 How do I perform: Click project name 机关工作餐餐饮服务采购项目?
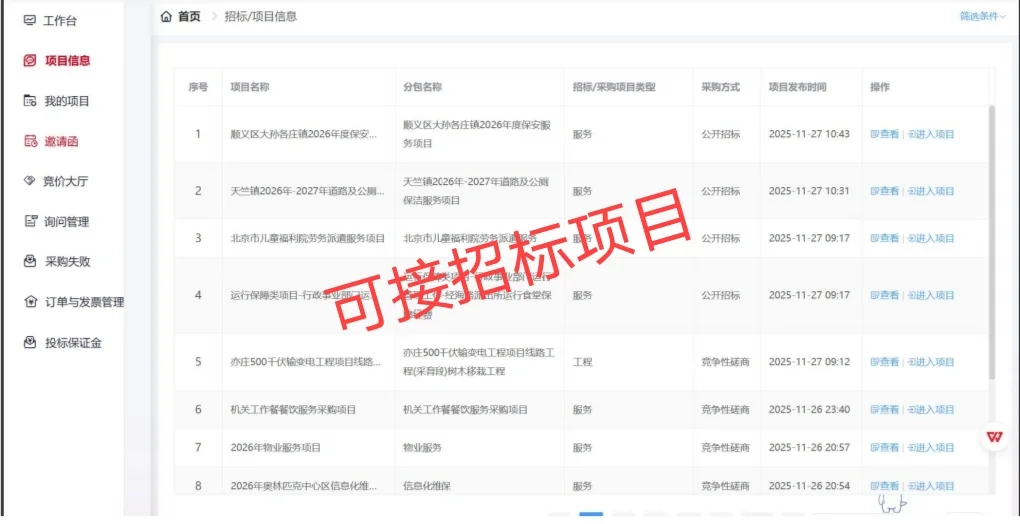tap(293, 410)
